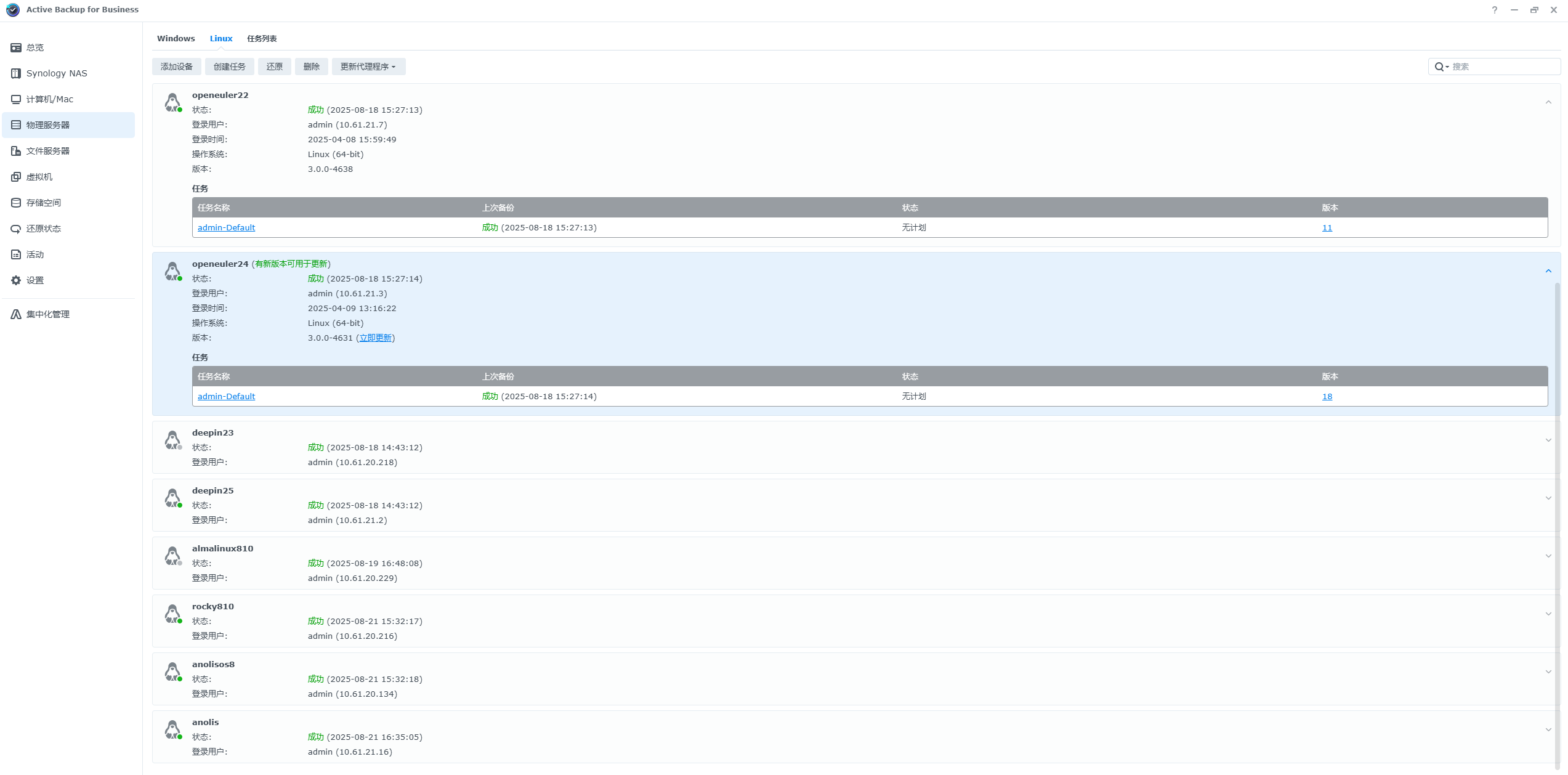Focus the 搜索 search field
This screenshot has width=1568, height=775.
pos(1505,67)
